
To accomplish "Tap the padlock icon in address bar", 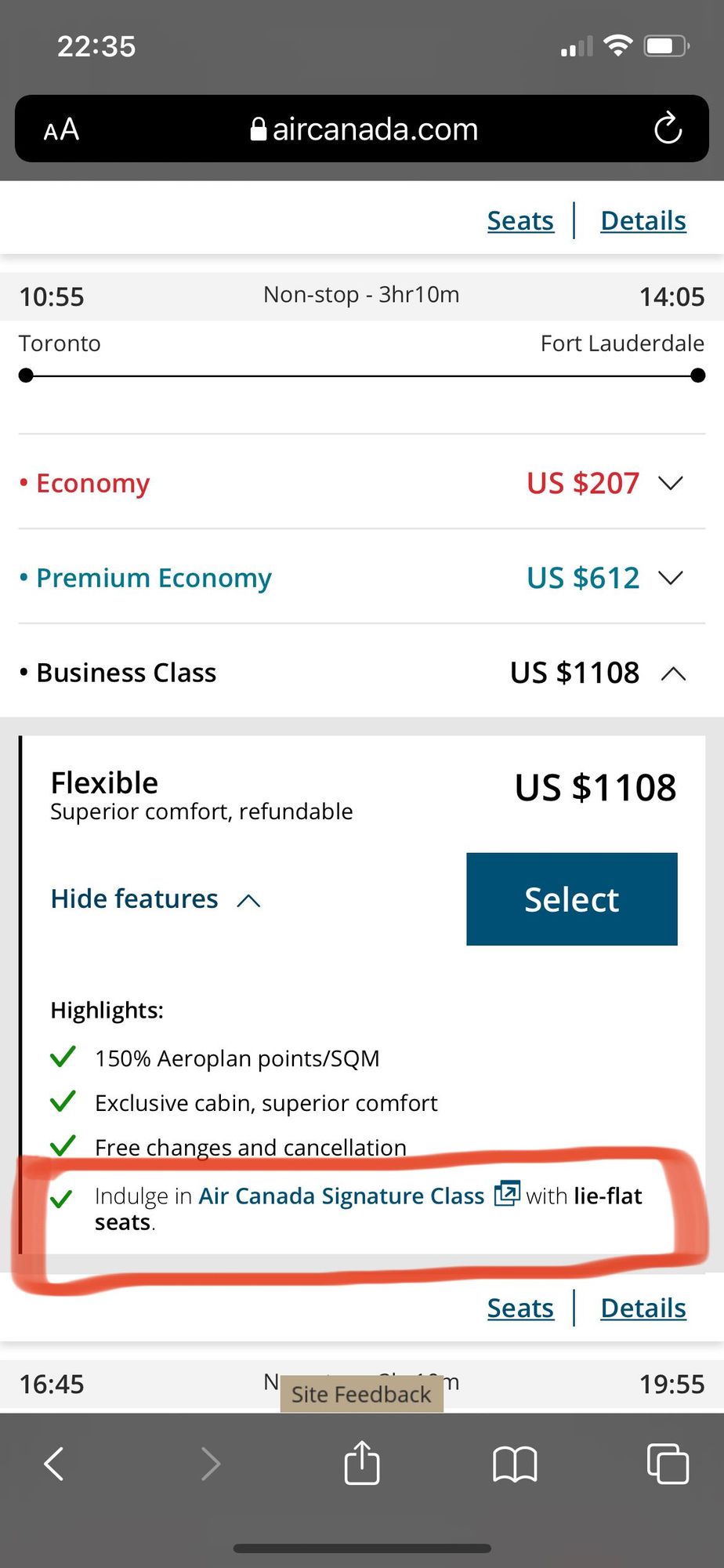I will click(258, 129).
